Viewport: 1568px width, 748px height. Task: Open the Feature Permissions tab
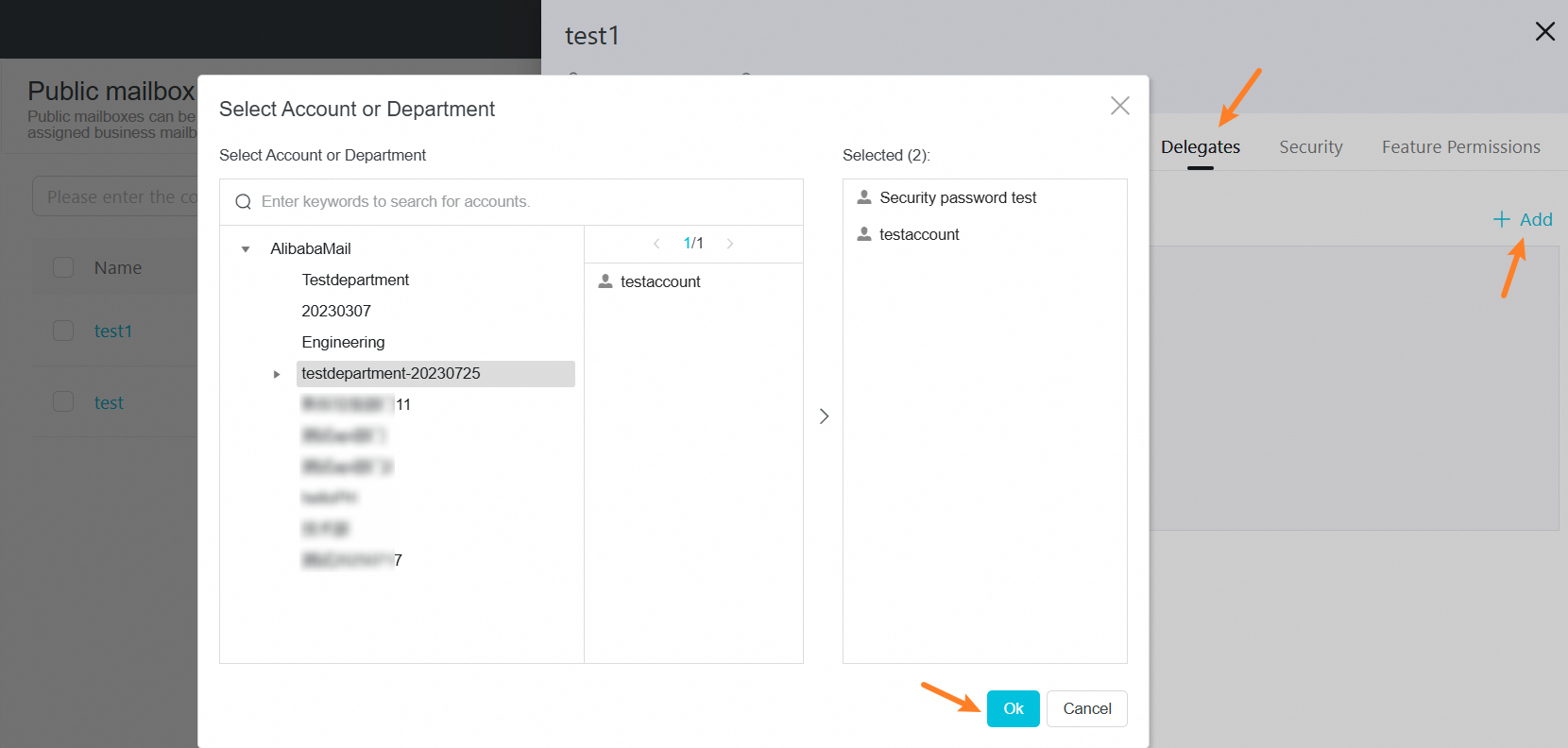tap(1460, 147)
